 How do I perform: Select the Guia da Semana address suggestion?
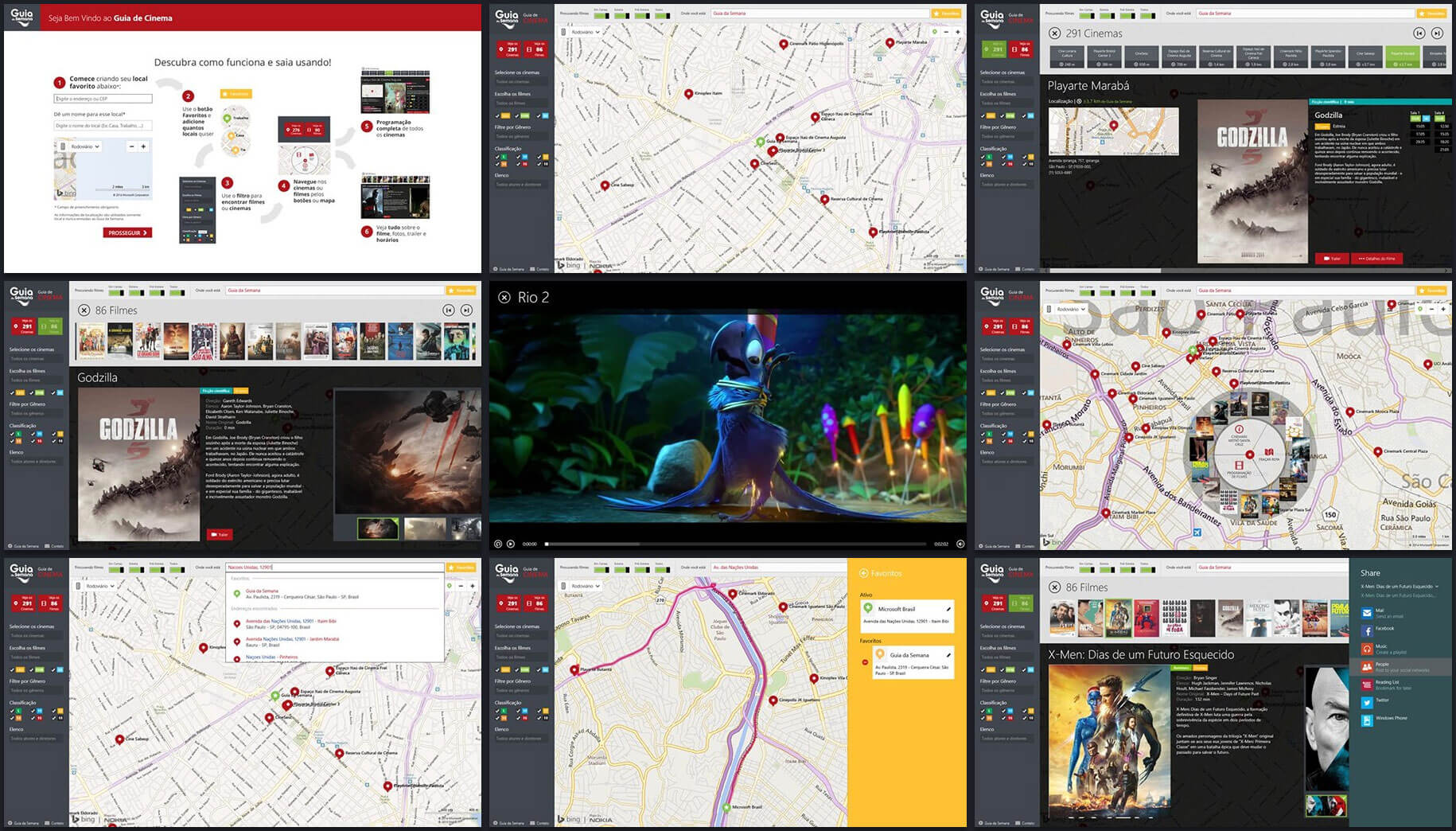tap(334, 594)
